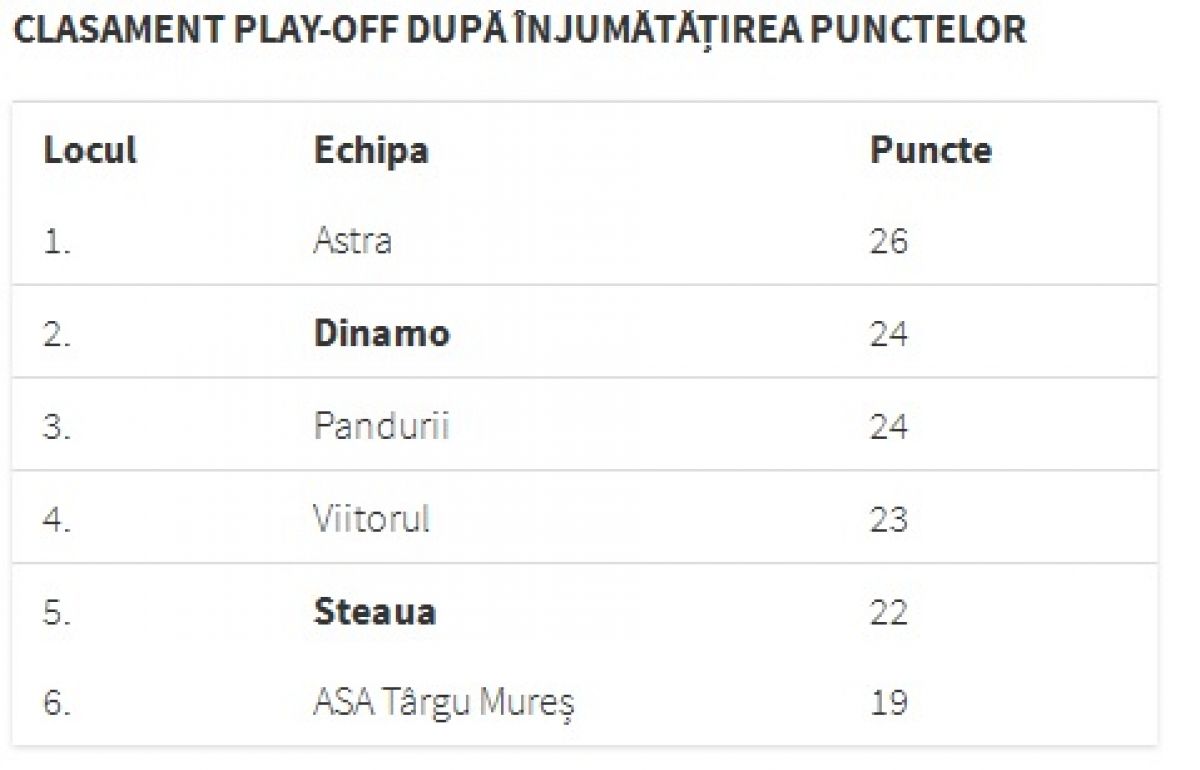Select the Astra team name
Image resolution: width=1200 pixels, height=770 pixels.
point(352,241)
